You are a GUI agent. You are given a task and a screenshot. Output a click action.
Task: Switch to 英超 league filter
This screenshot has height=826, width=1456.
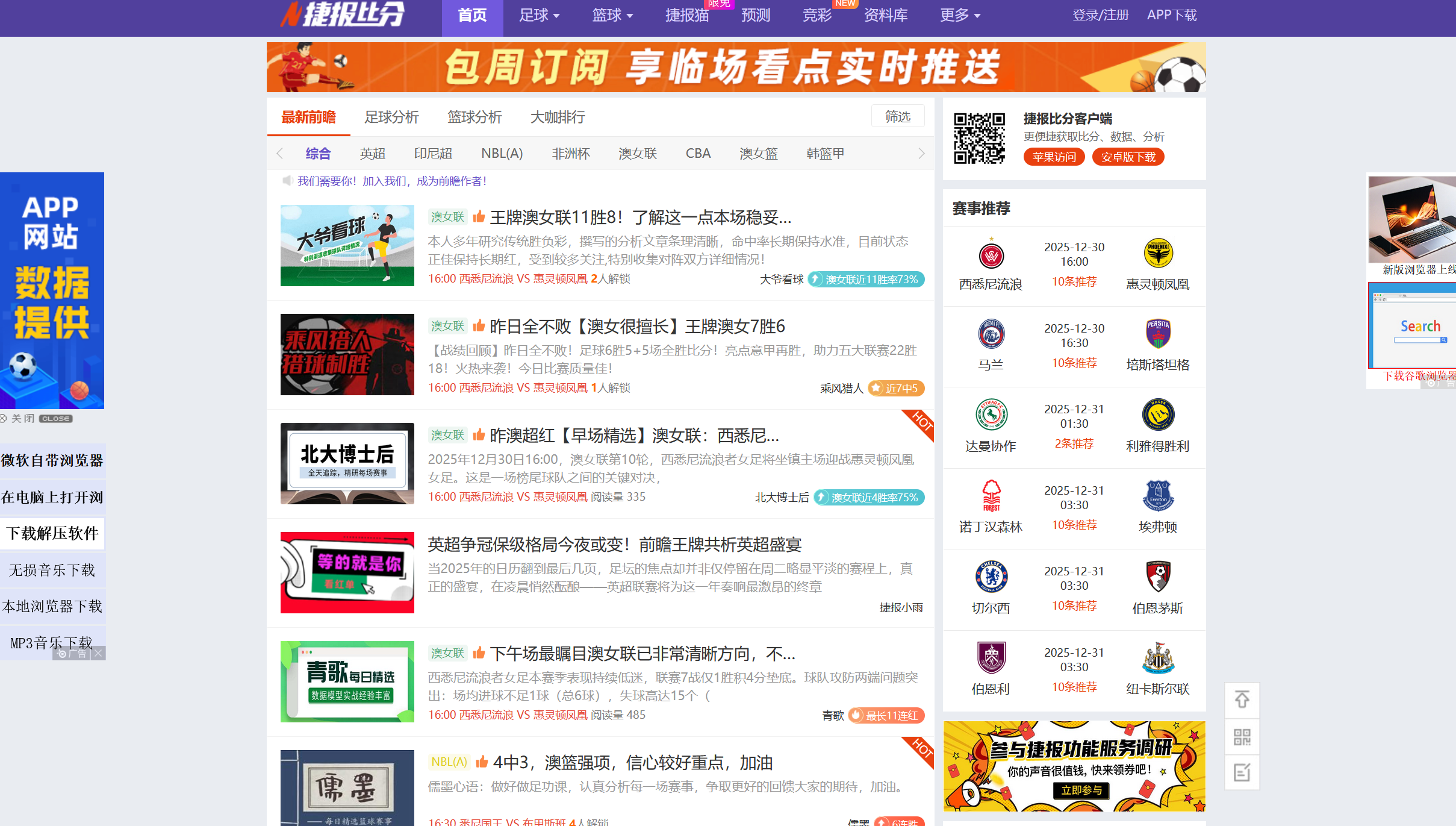372,154
